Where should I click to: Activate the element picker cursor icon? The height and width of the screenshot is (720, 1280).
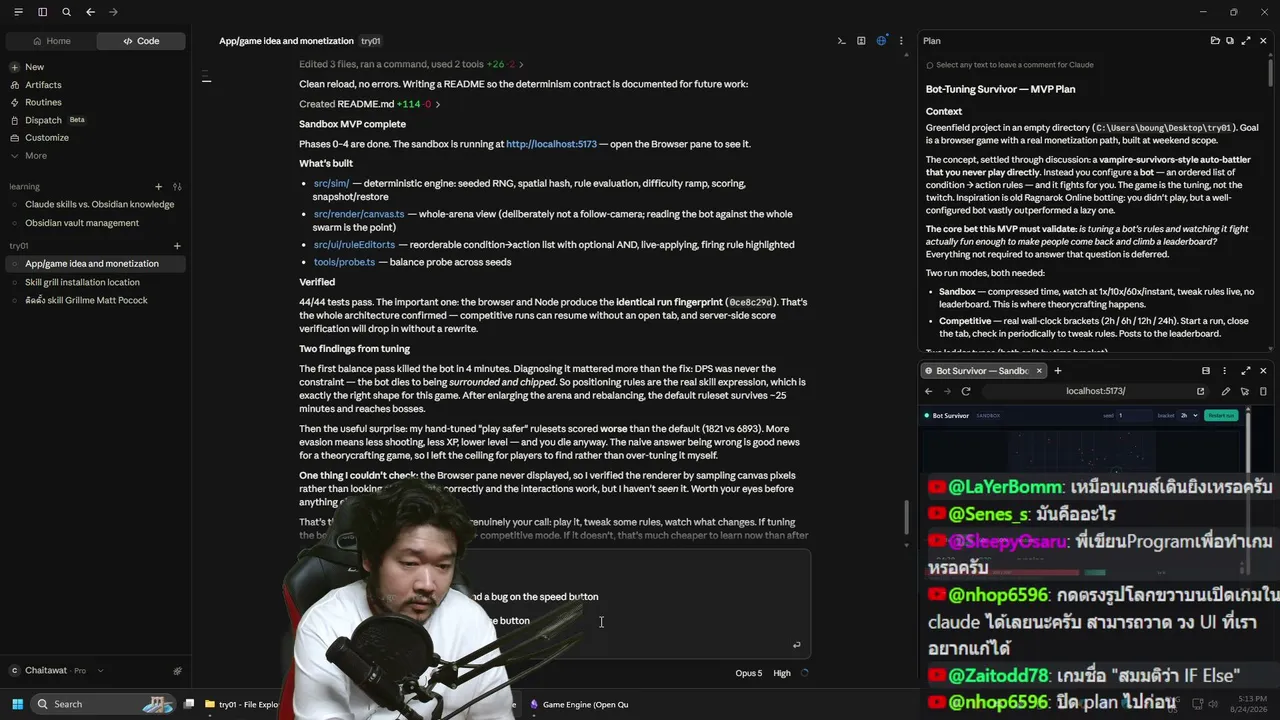pos(1245,391)
